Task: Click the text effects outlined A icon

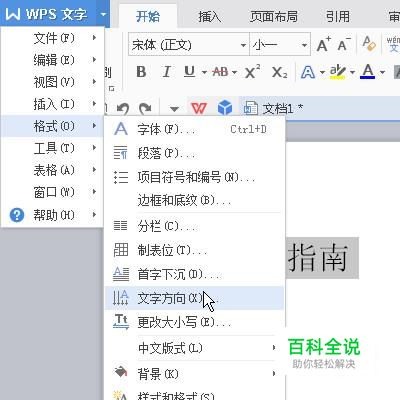Action: click(308, 72)
